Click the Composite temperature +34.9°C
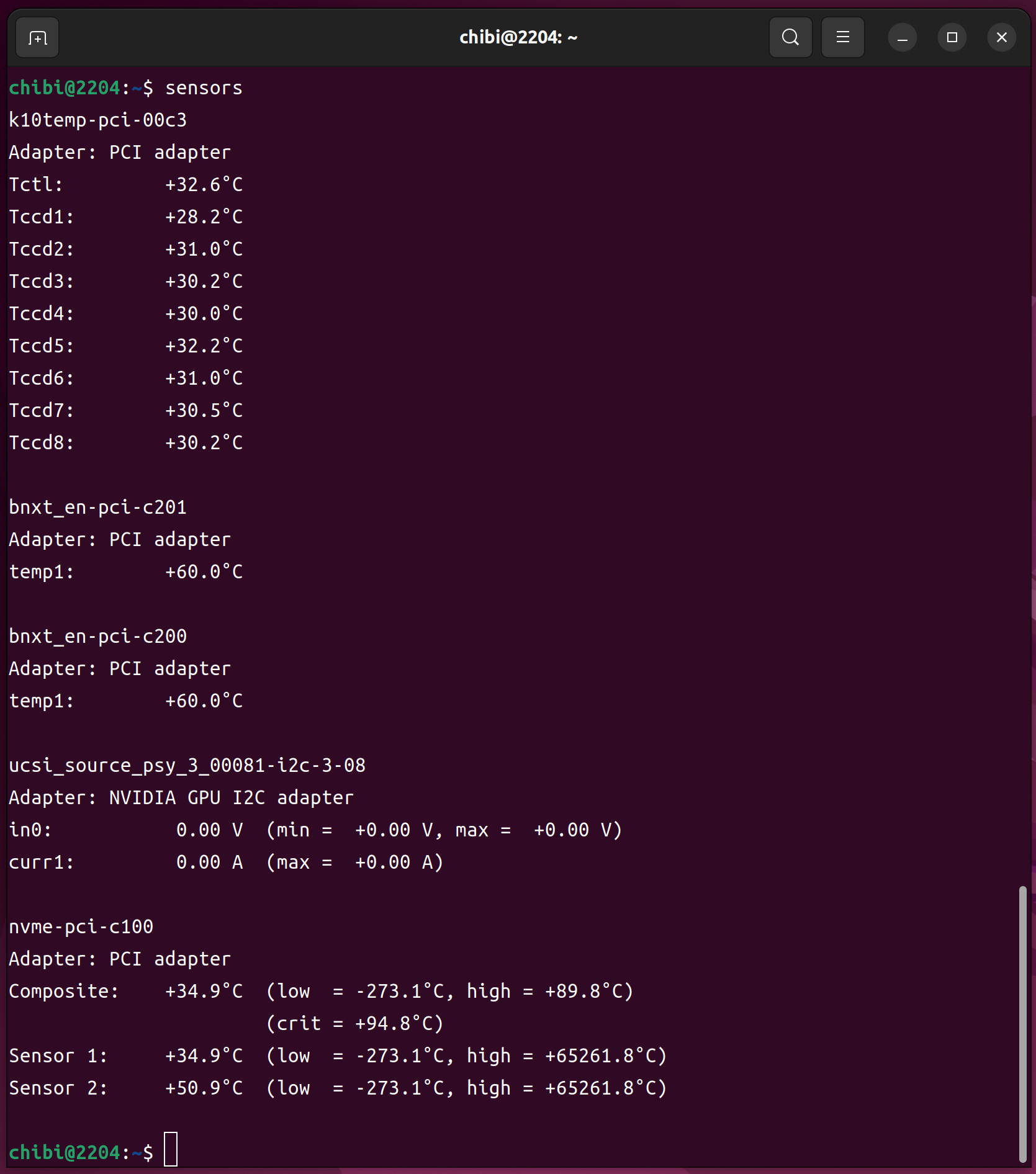This screenshot has width=1036, height=1174. pos(204,992)
